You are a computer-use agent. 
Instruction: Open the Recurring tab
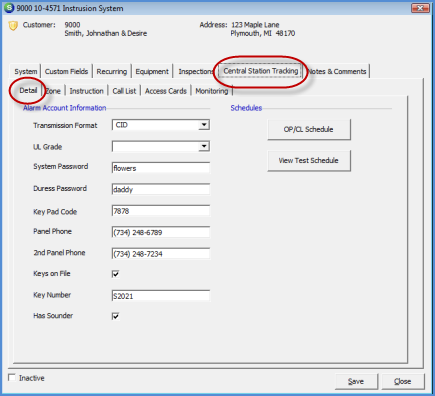(x=112, y=71)
